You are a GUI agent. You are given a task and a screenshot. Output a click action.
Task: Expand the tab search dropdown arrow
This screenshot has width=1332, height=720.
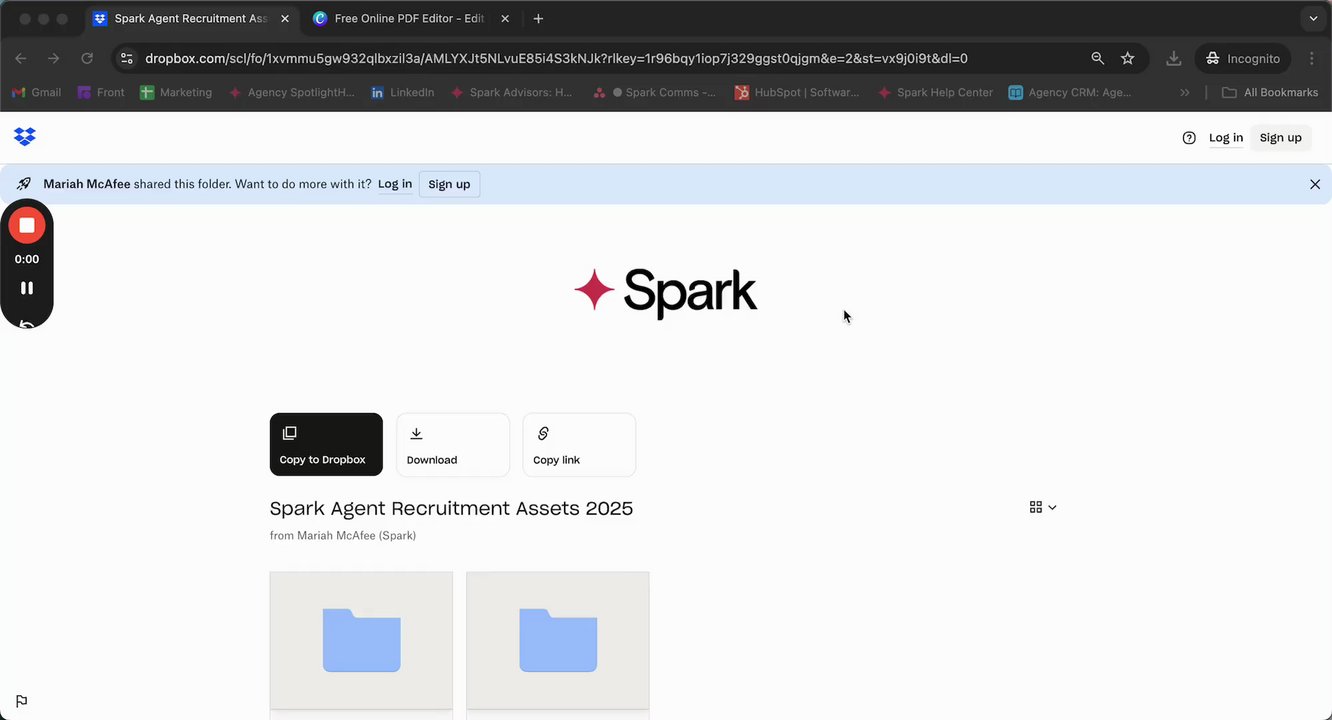point(1313,19)
